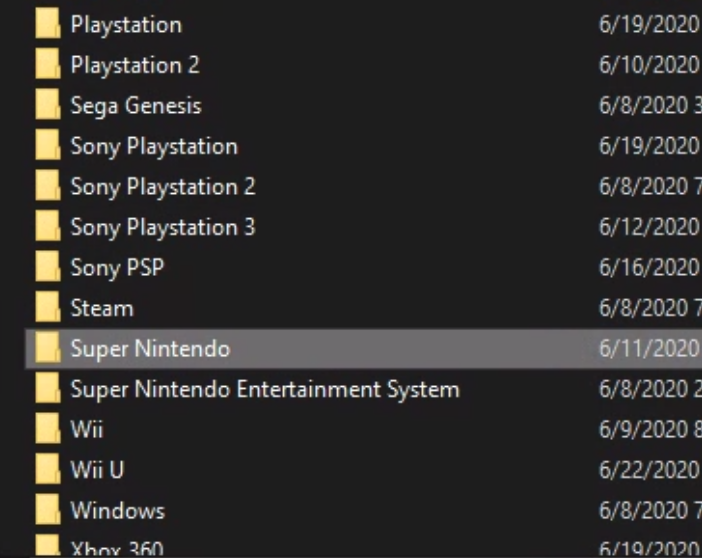This screenshot has width=702, height=558.
Task: Click the Sony Playstation folder icon
Action: pyautogui.click(x=48, y=146)
